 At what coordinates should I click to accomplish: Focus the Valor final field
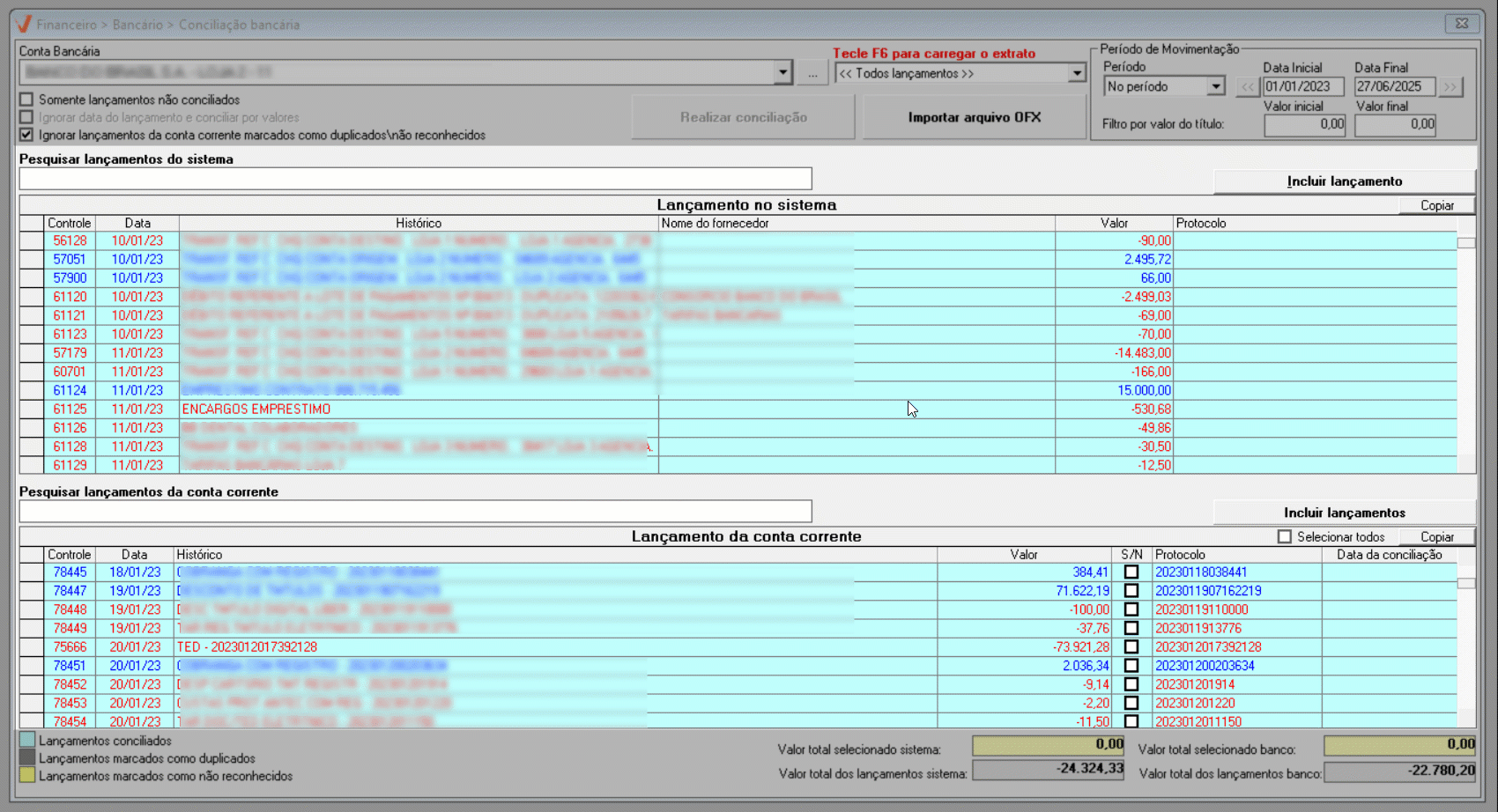pyautogui.click(x=1396, y=125)
